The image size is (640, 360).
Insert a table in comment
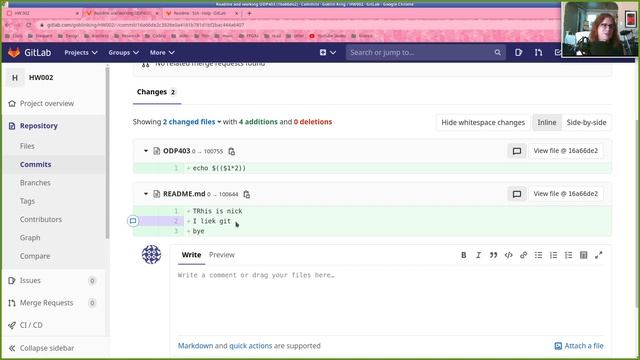pos(584,255)
